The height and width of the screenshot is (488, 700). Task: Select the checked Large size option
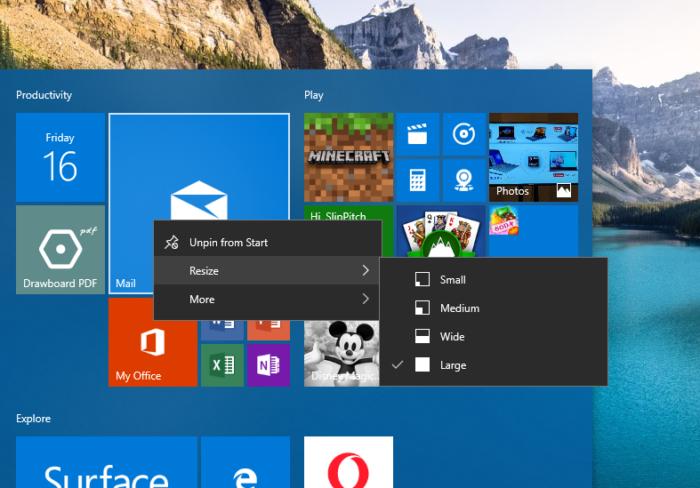tap(452, 365)
